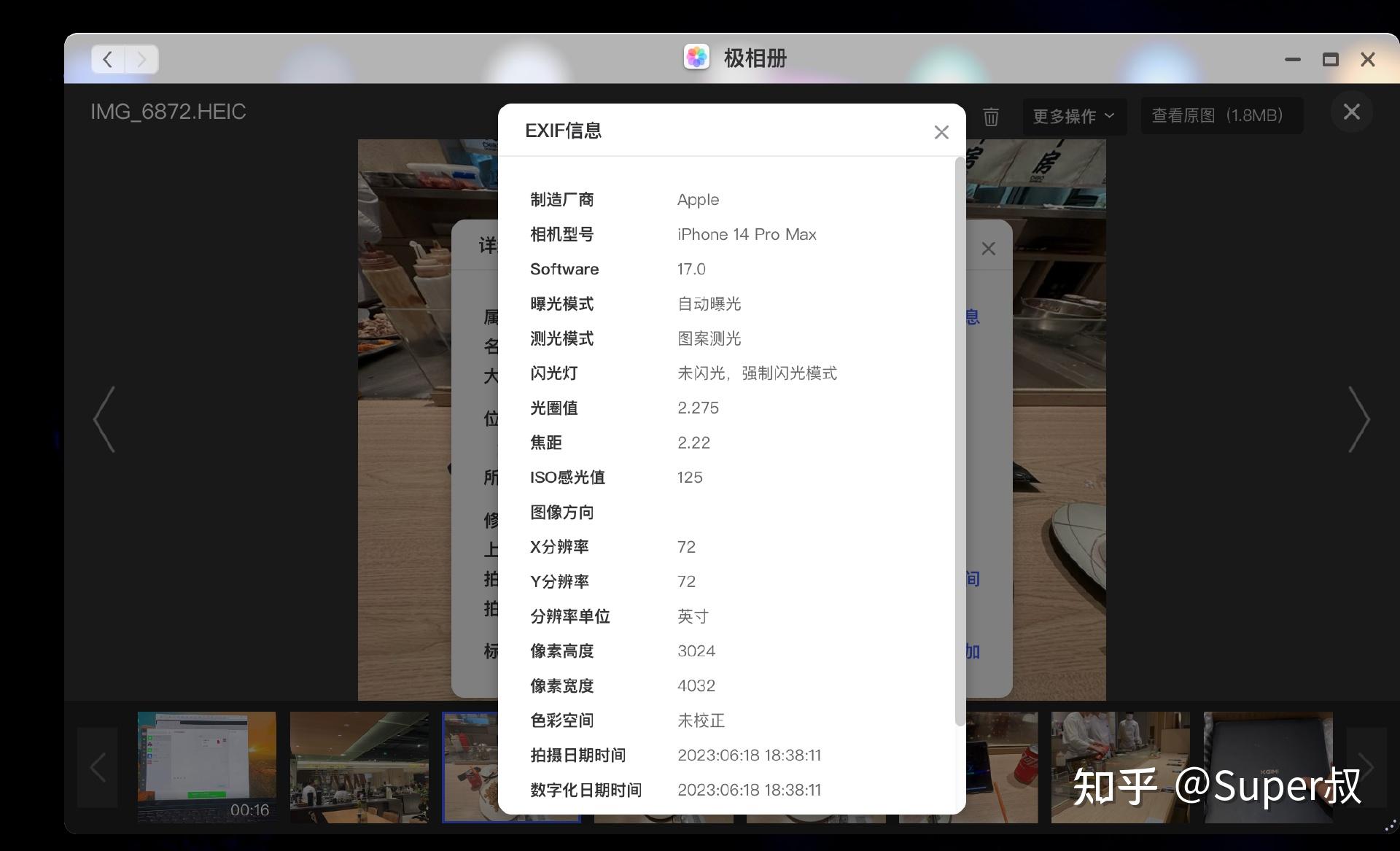This screenshot has height=851, width=1400.
Task: Click the 英寸 resolution unit value
Action: click(693, 616)
